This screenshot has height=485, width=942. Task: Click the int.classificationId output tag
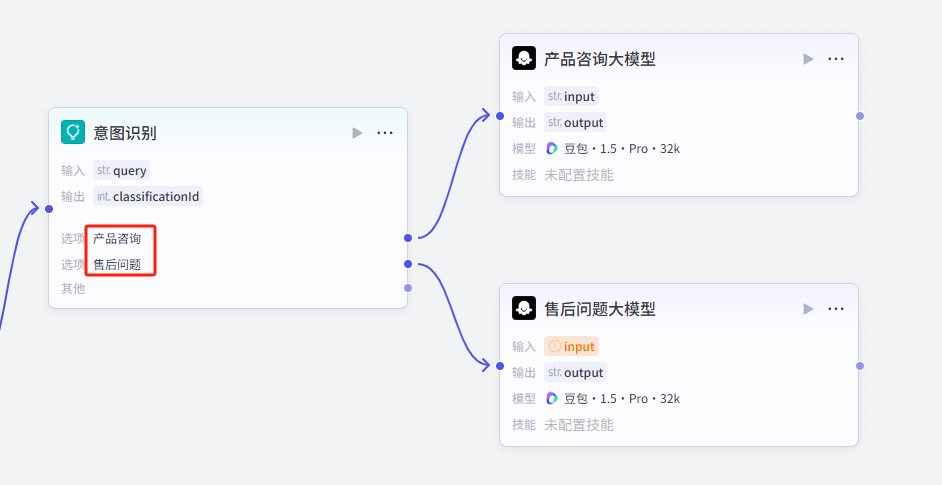[x=148, y=197]
